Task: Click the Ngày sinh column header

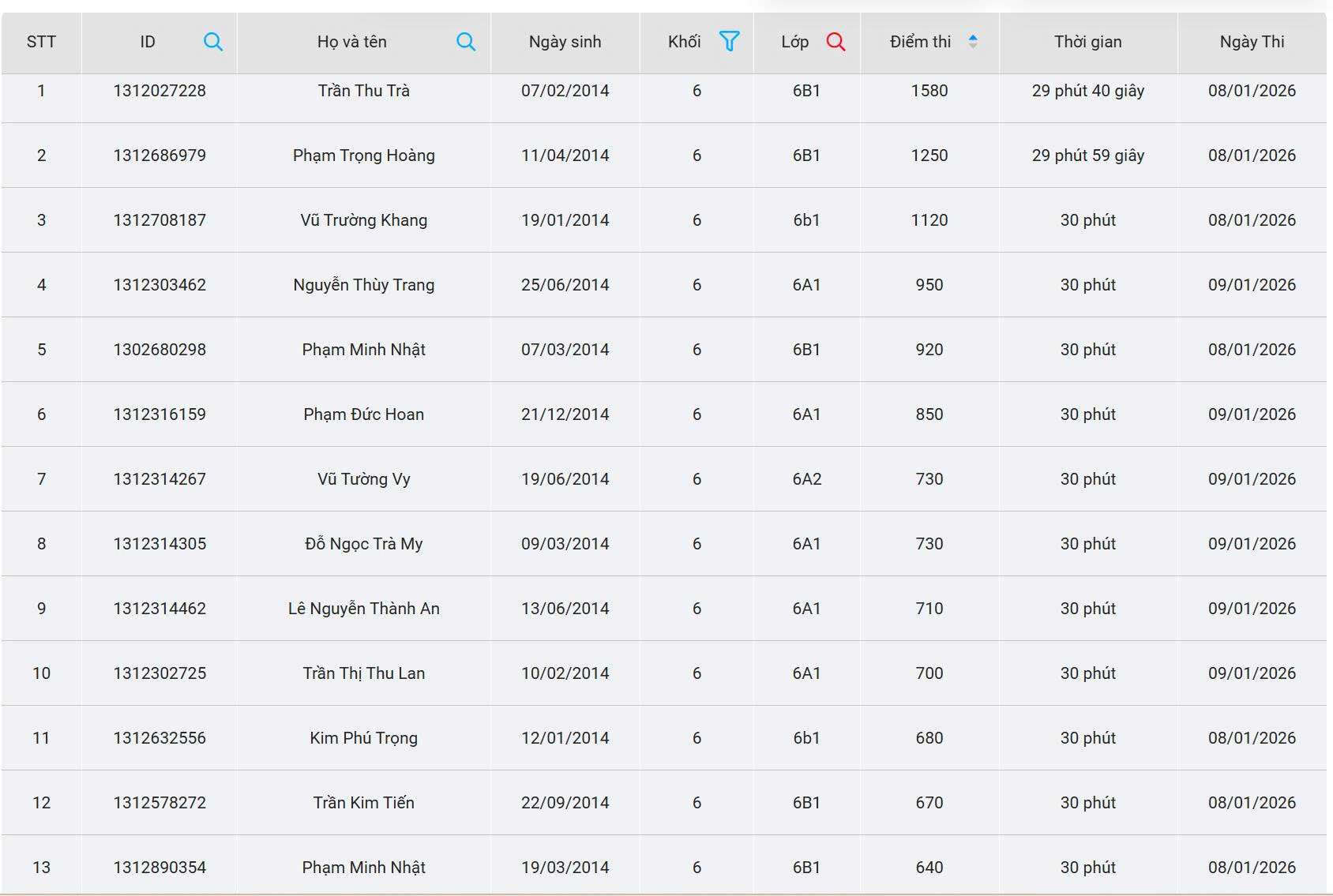Action: [x=565, y=42]
